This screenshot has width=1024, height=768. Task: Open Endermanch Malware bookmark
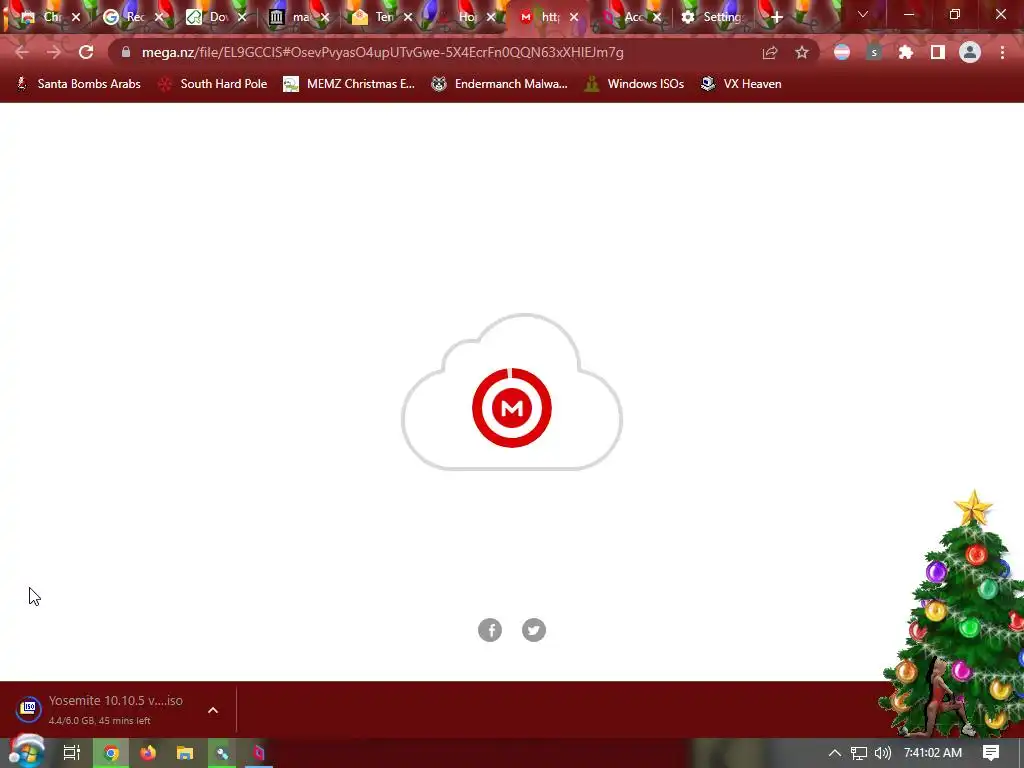click(x=499, y=84)
